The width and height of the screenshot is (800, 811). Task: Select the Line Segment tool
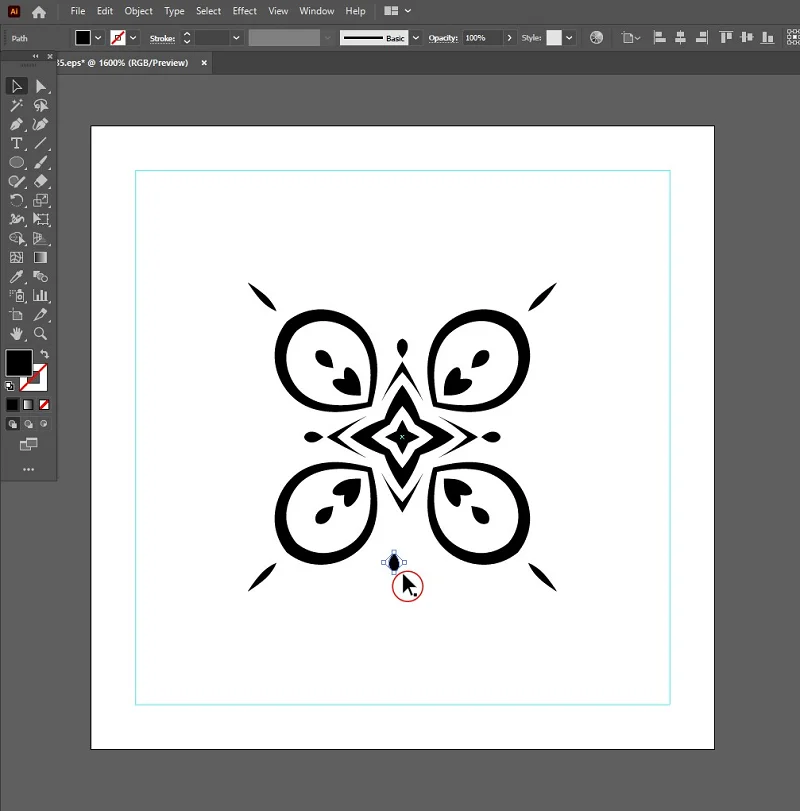tap(40, 143)
